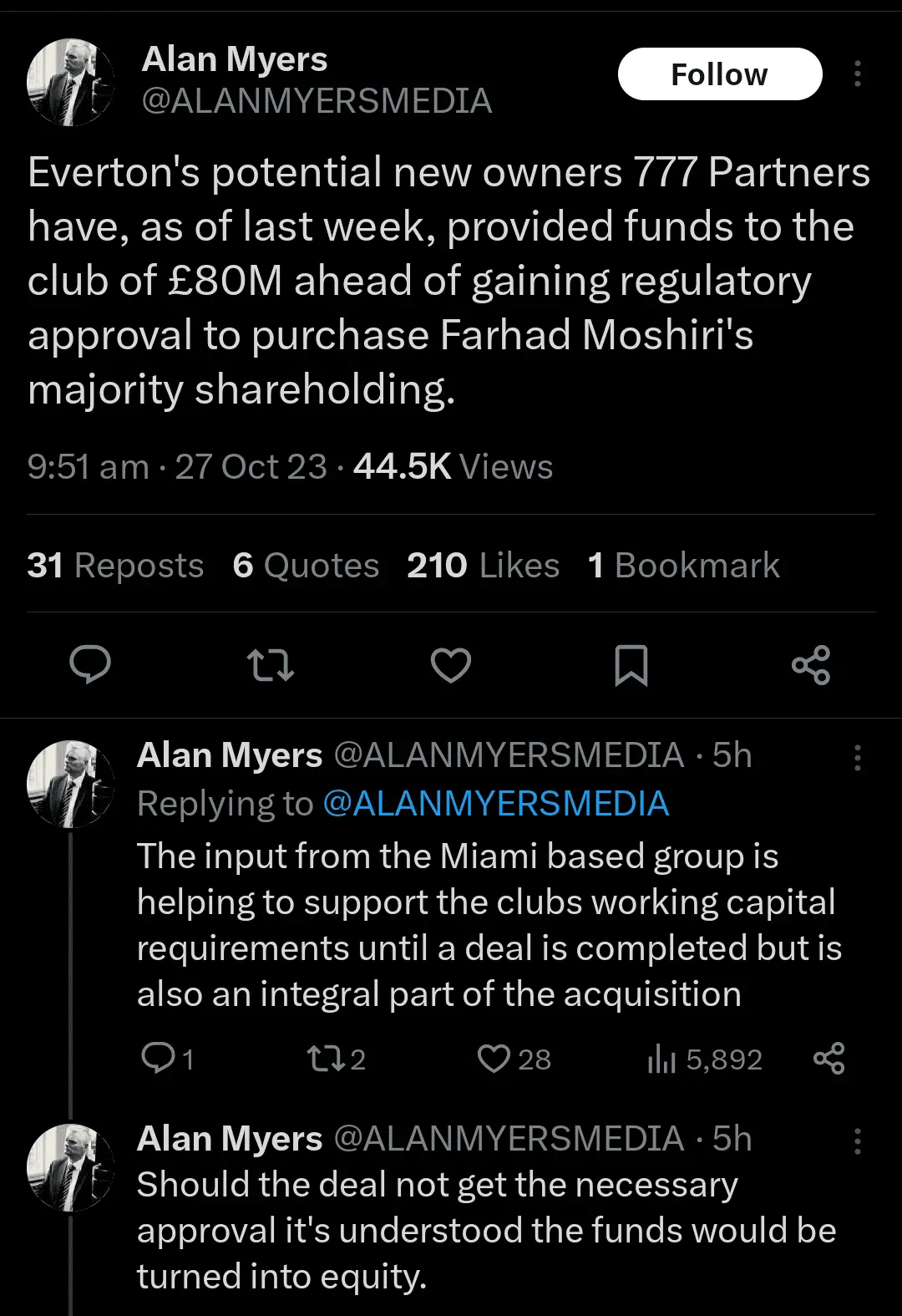View the 210 Likes list

tap(483, 566)
